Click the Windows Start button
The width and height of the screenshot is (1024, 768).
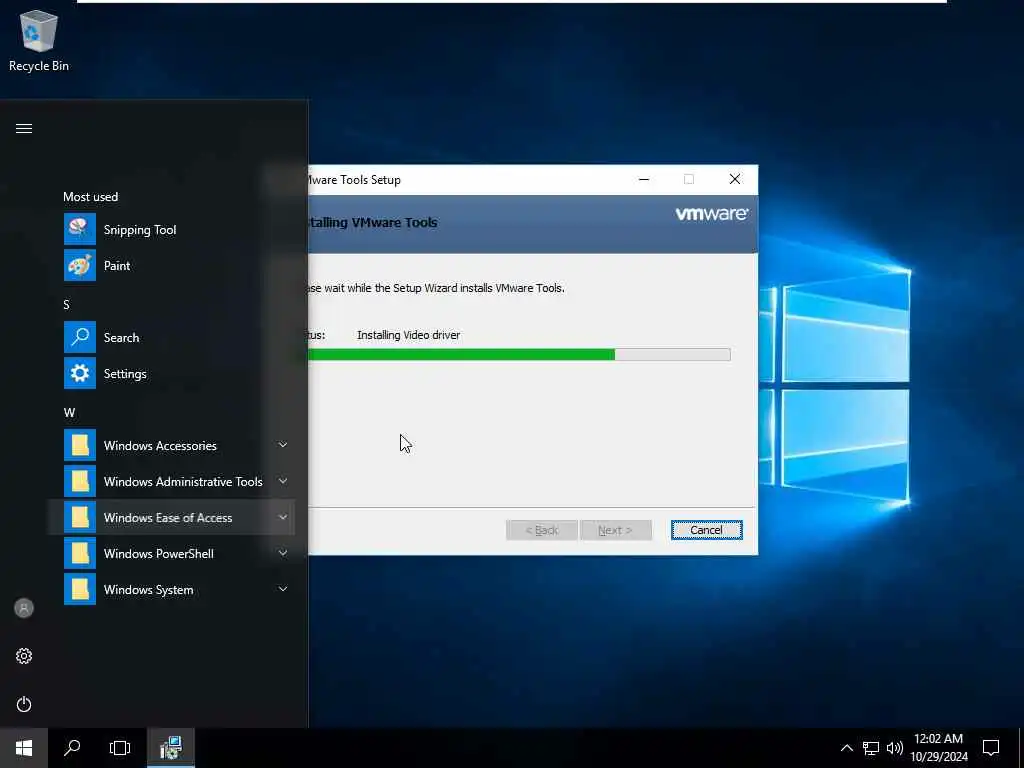click(24, 748)
